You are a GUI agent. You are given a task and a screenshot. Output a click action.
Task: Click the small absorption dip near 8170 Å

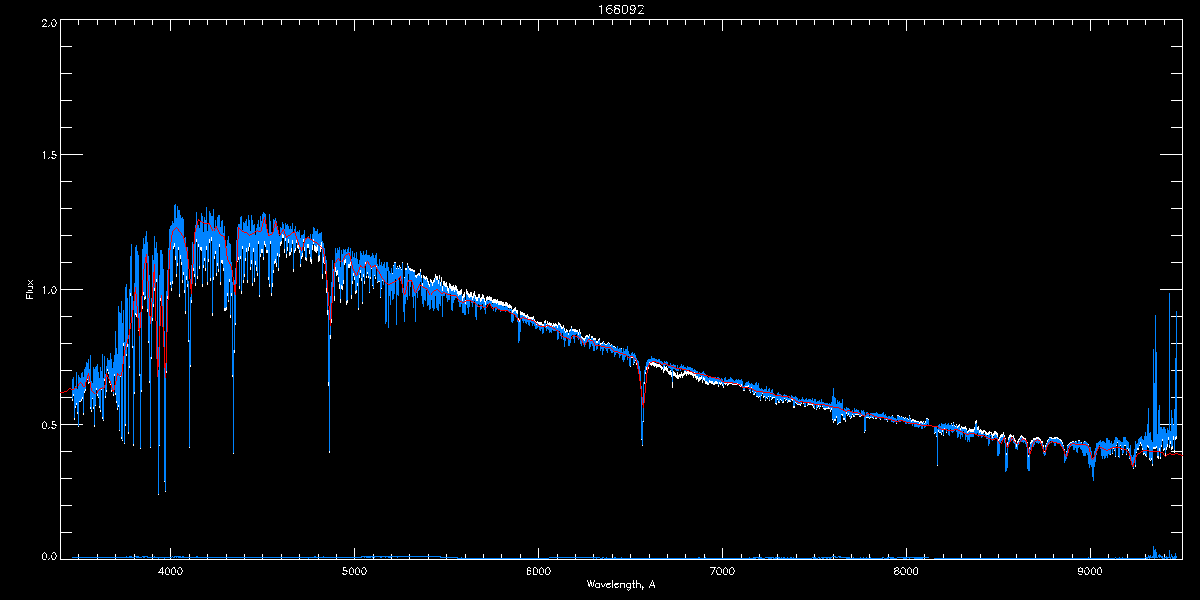[x=937, y=448]
